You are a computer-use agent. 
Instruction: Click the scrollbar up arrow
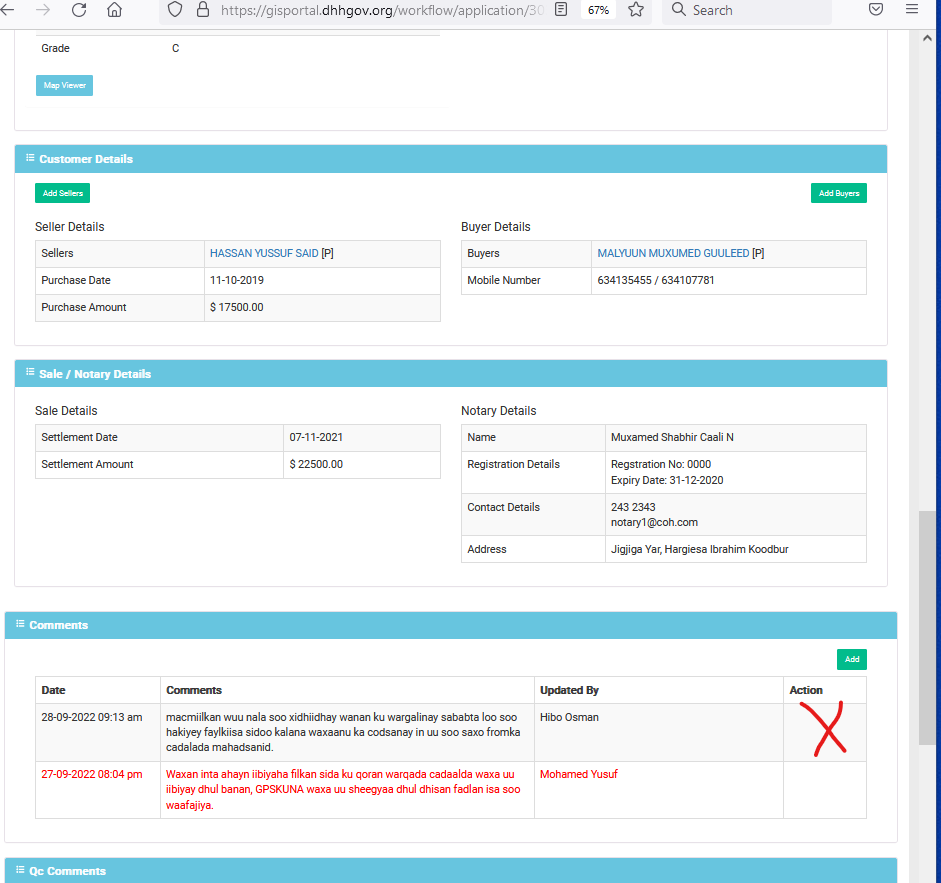(927, 38)
